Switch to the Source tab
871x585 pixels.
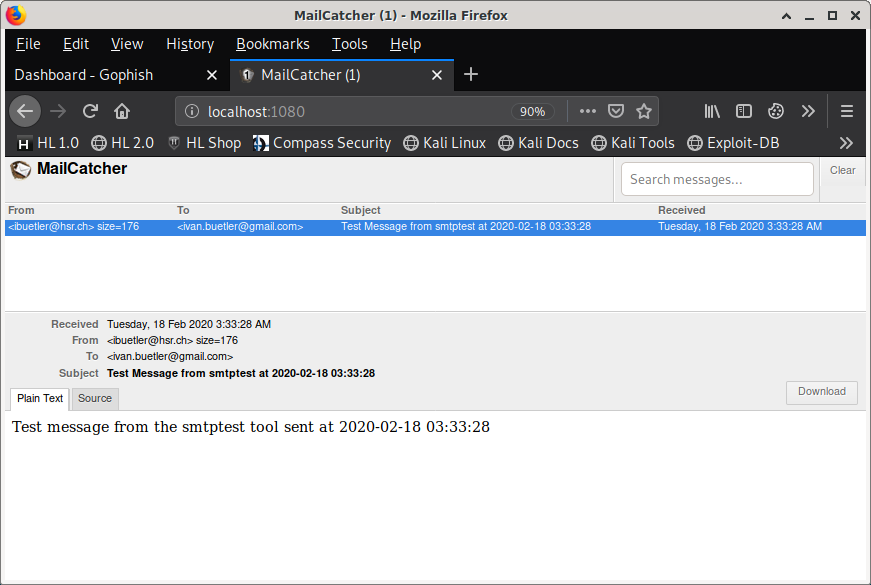point(95,398)
